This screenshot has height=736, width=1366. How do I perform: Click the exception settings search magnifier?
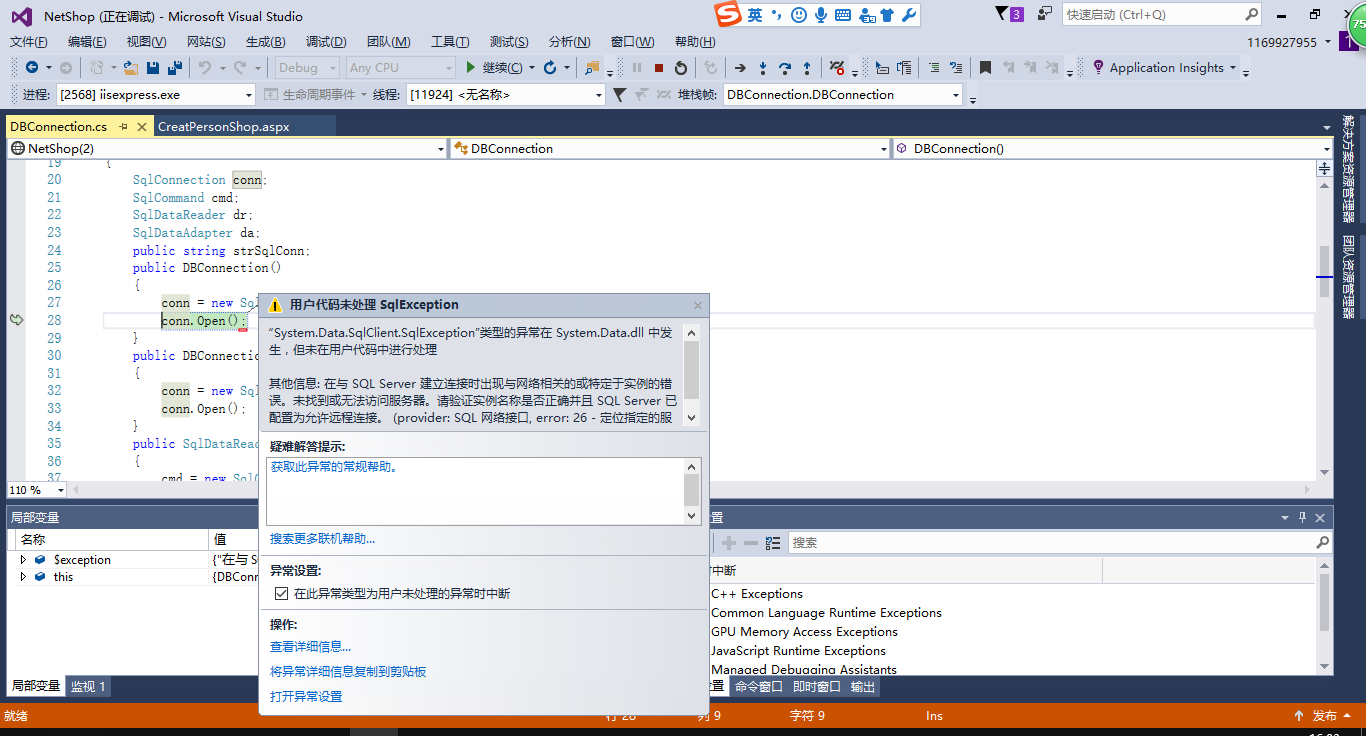[1323, 543]
